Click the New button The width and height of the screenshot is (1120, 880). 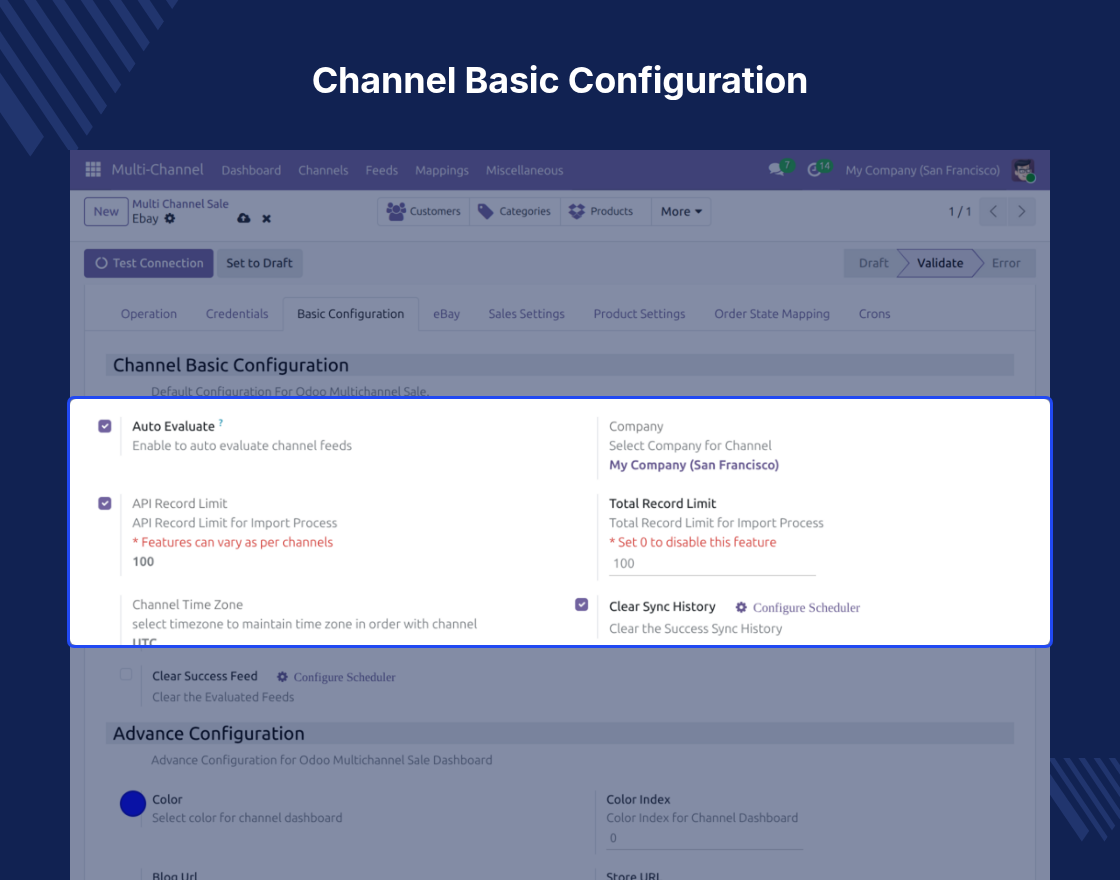click(x=106, y=211)
